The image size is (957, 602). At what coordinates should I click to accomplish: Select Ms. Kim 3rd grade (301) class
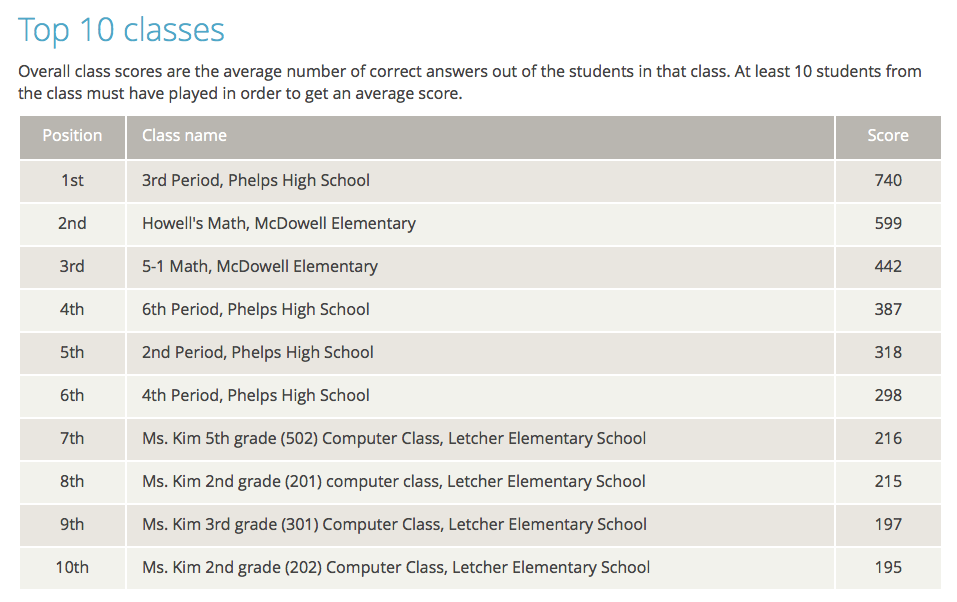pos(394,525)
